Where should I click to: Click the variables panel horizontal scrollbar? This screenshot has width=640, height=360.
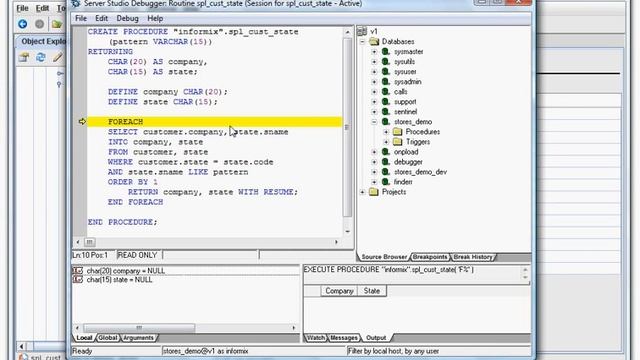[186, 328]
